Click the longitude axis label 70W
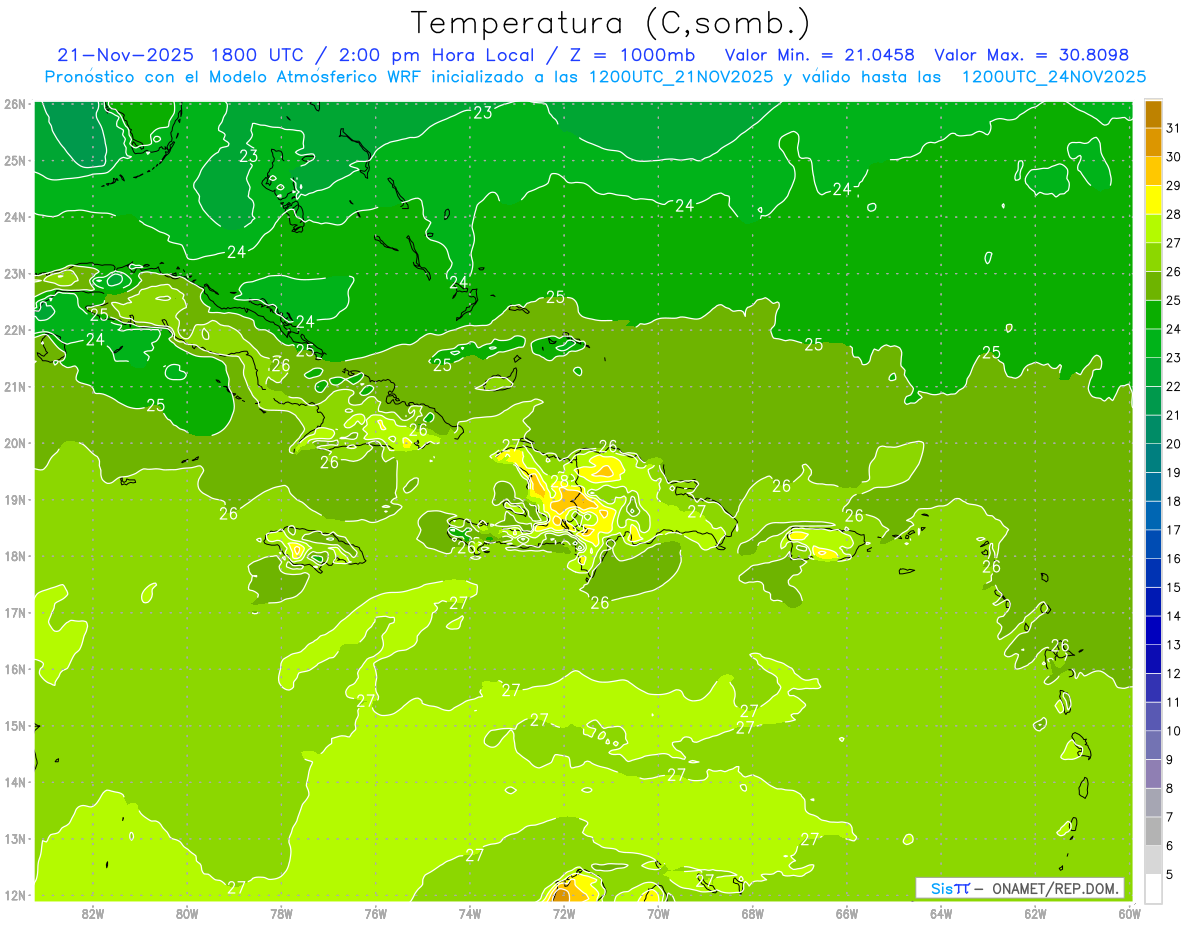 [x=658, y=913]
